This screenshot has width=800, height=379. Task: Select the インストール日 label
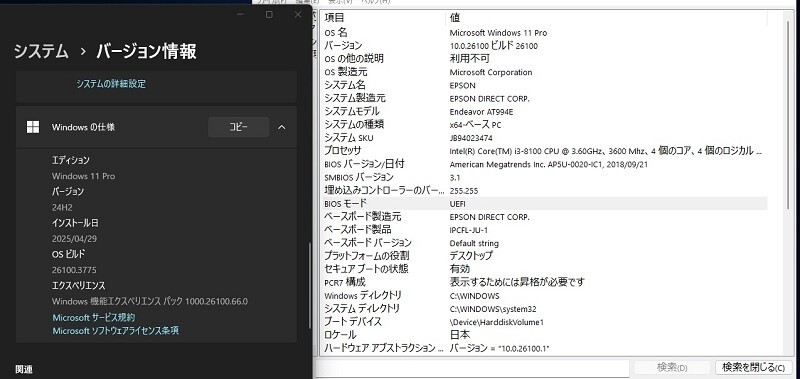click(75, 223)
